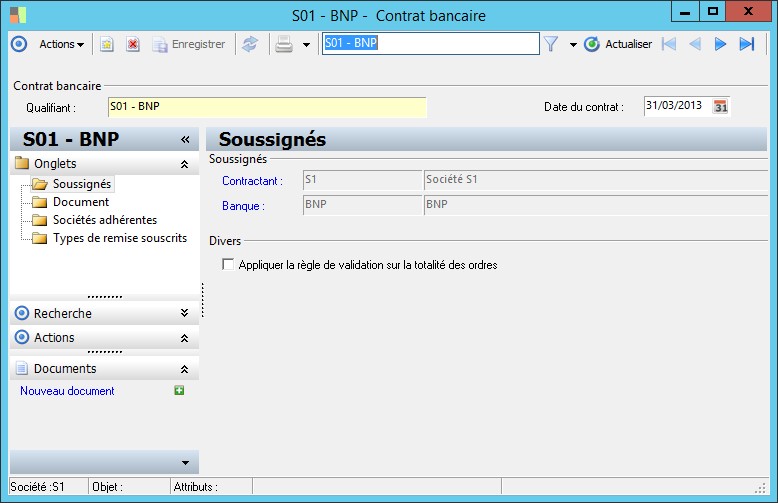Screen dimensions: 778x503
Task: Expand the Recherche section
Action: [x=185, y=313]
